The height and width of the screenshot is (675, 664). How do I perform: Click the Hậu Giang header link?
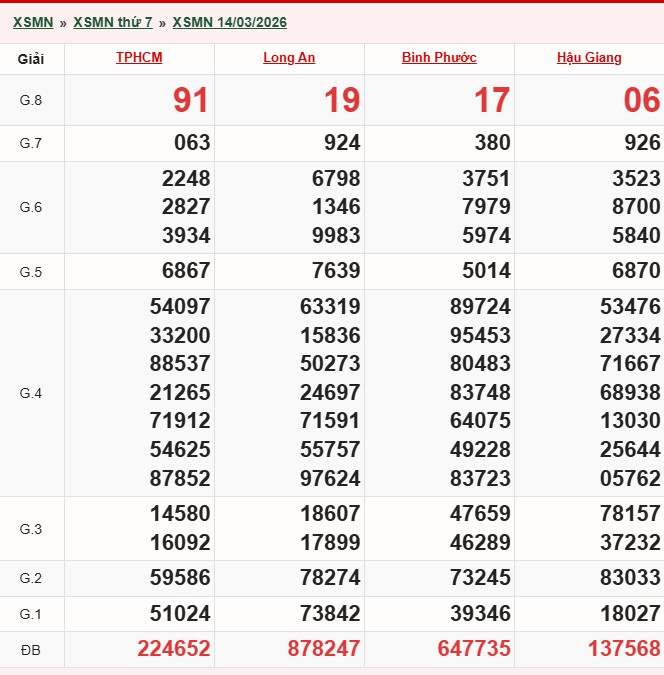(589, 58)
